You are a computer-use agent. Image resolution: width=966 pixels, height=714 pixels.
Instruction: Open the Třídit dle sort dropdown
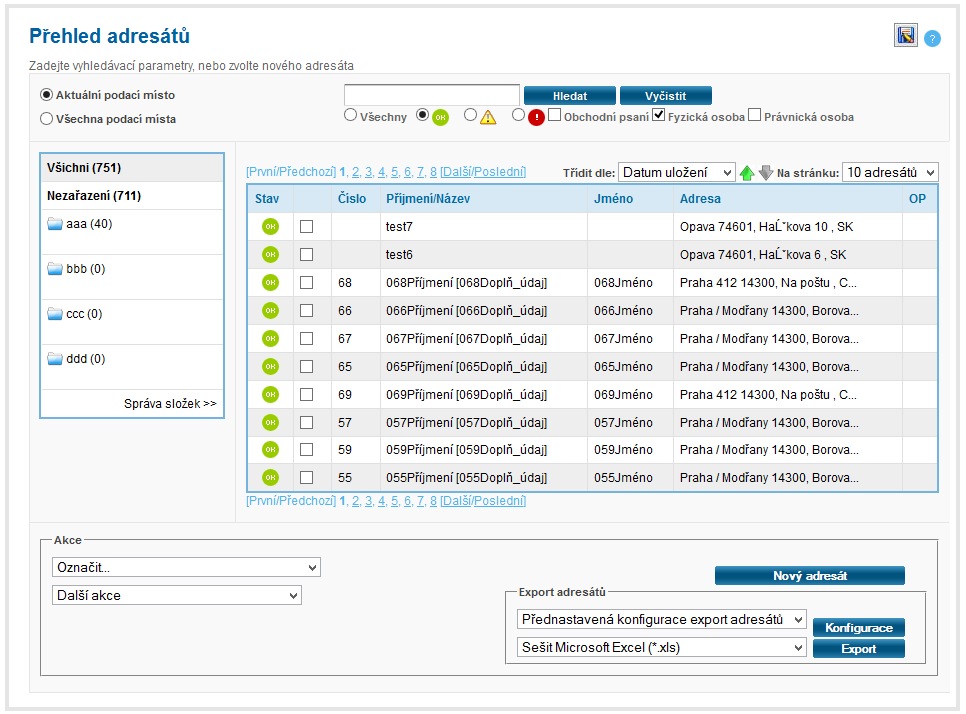pyautogui.click(x=676, y=173)
